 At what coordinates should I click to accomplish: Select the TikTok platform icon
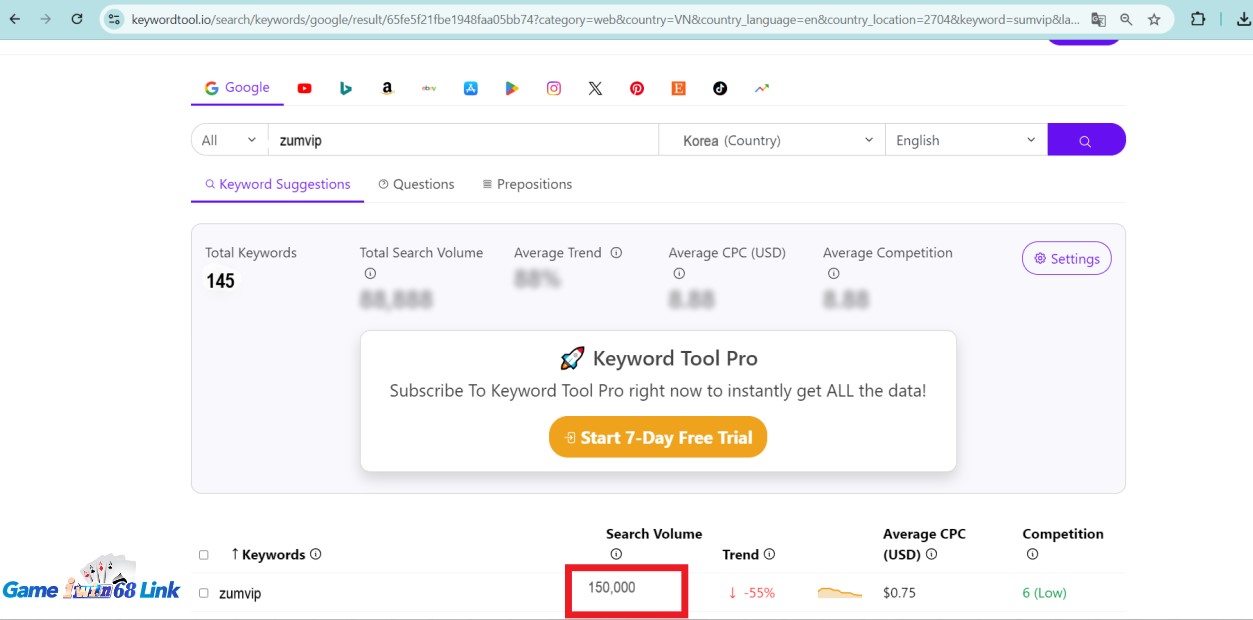tap(719, 88)
